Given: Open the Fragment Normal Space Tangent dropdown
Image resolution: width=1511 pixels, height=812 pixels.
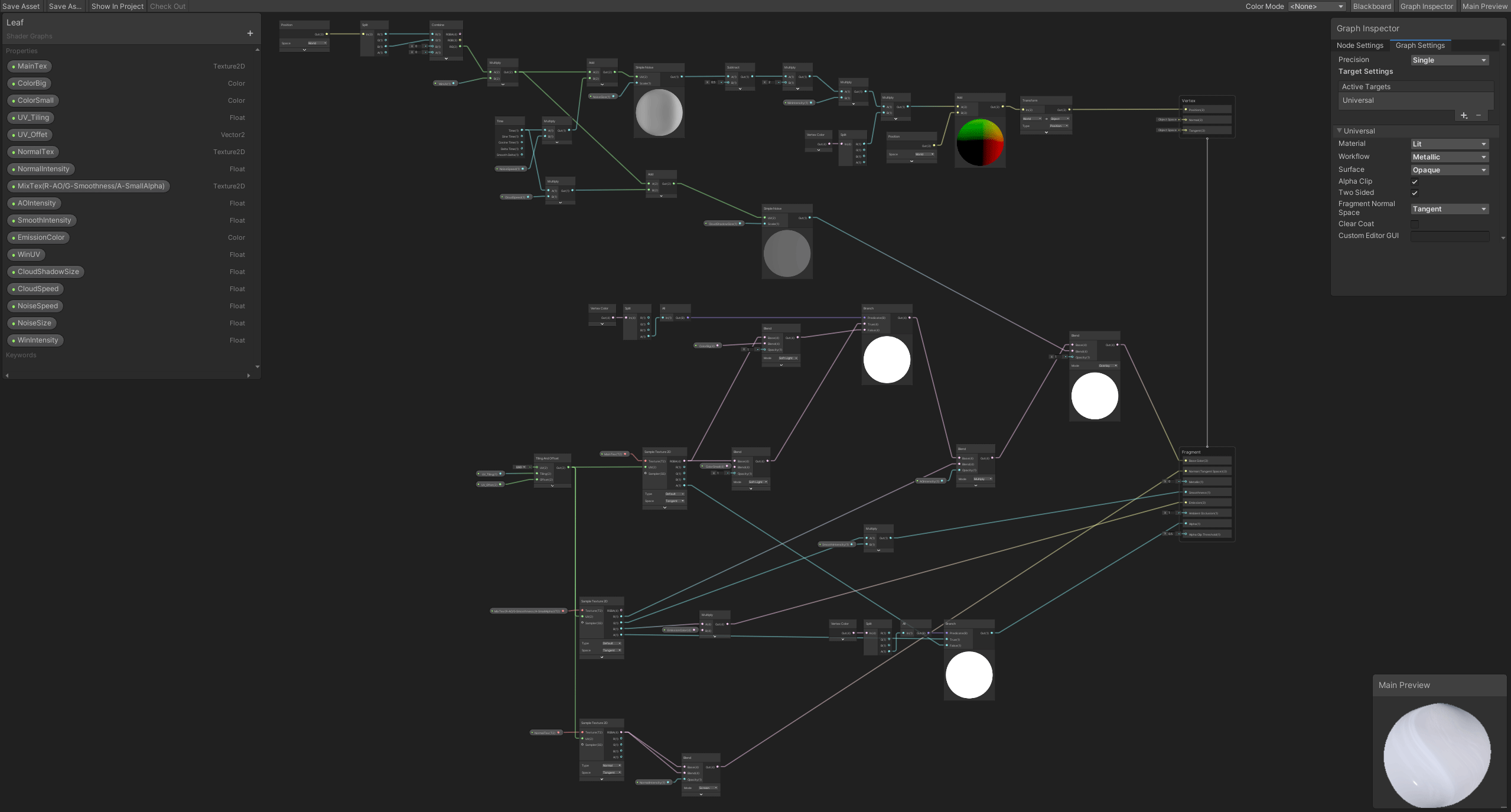Looking at the screenshot, I should (1450, 209).
